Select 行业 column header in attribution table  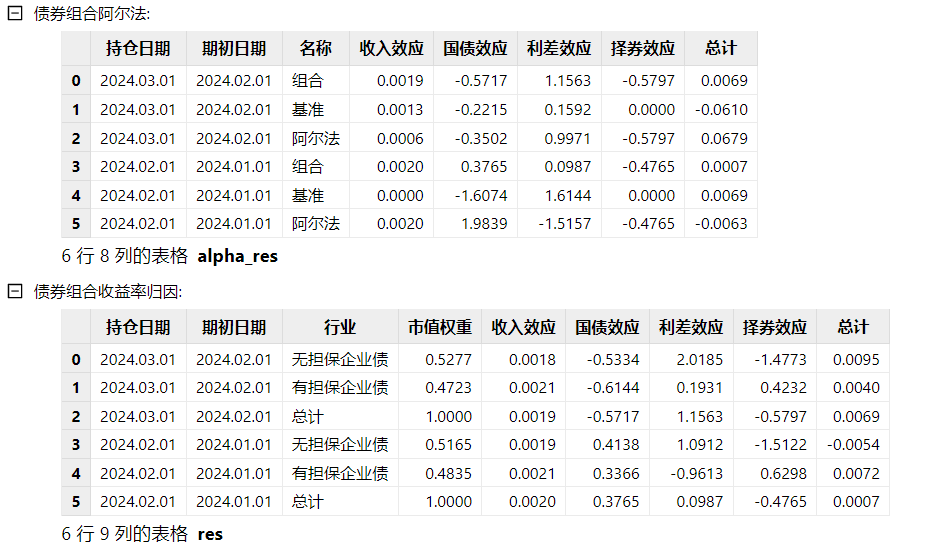tap(339, 327)
